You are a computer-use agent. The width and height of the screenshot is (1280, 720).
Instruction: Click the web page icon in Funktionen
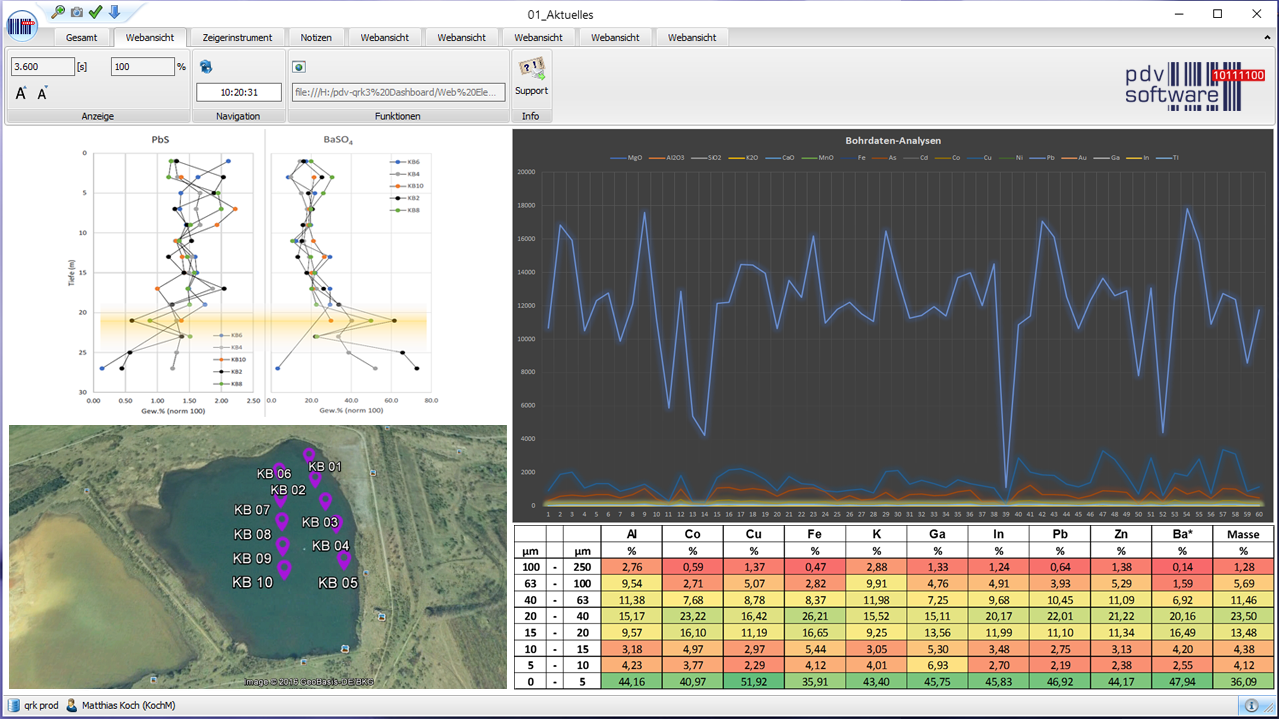(x=299, y=67)
